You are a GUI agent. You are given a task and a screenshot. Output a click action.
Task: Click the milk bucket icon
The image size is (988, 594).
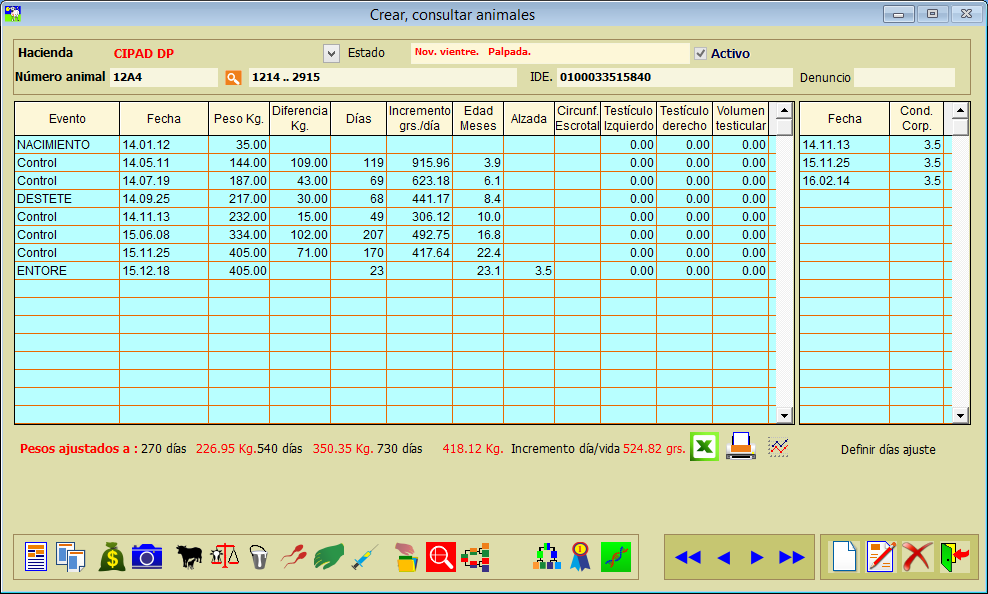coord(259,556)
